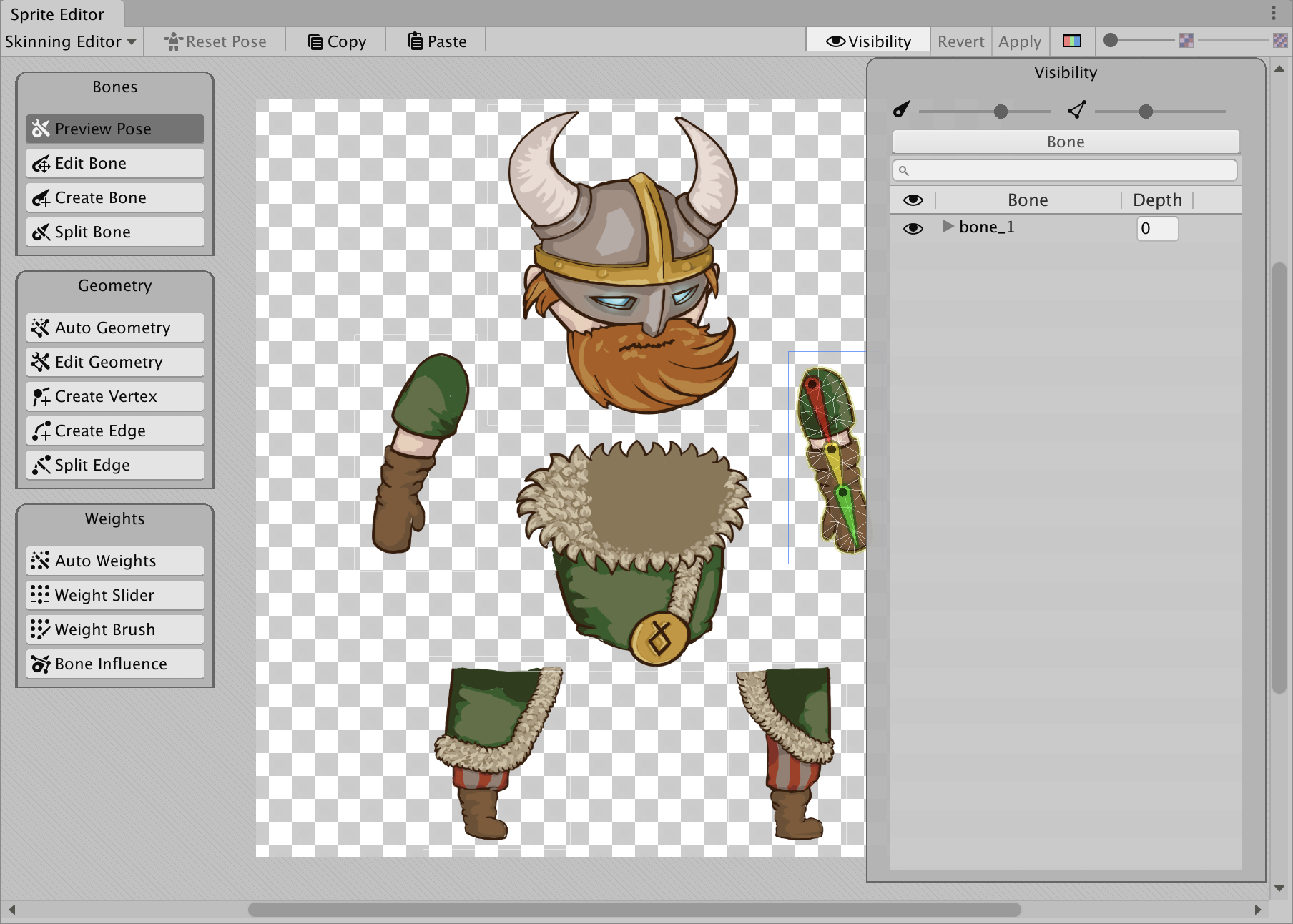
Task: Expand the bone_1 tree arrow
Action: click(948, 227)
